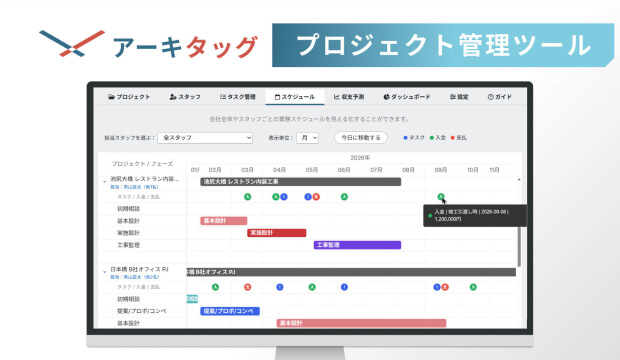The height and width of the screenshot is (360, 620).
Task: Open the タスク管理 tab list icon
Action: pos(223,97)
